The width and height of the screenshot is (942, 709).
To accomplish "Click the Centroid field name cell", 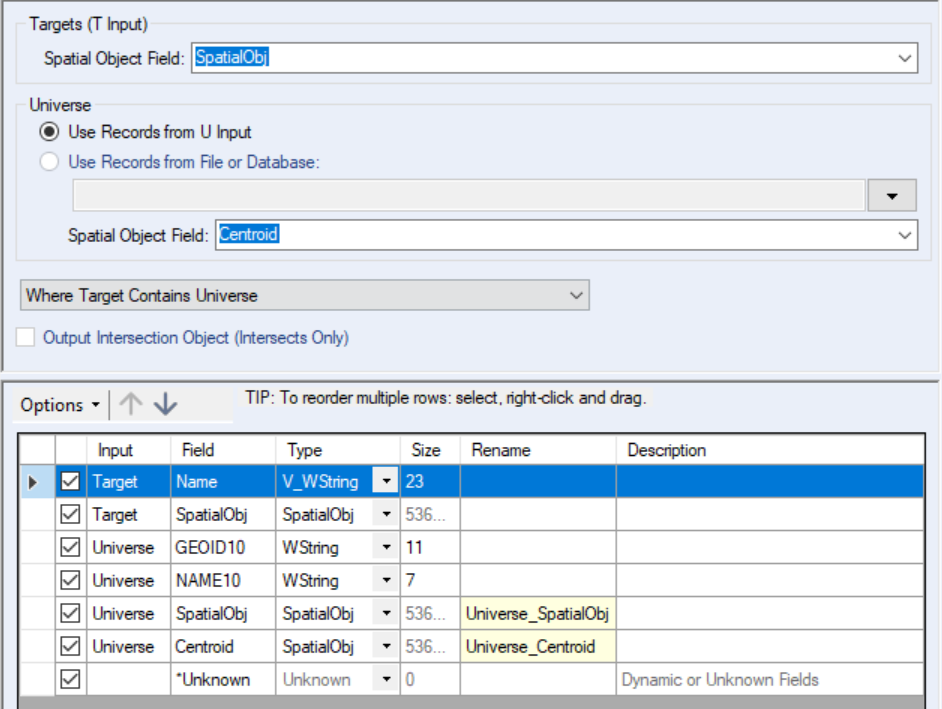I will (x=223, y=647).
